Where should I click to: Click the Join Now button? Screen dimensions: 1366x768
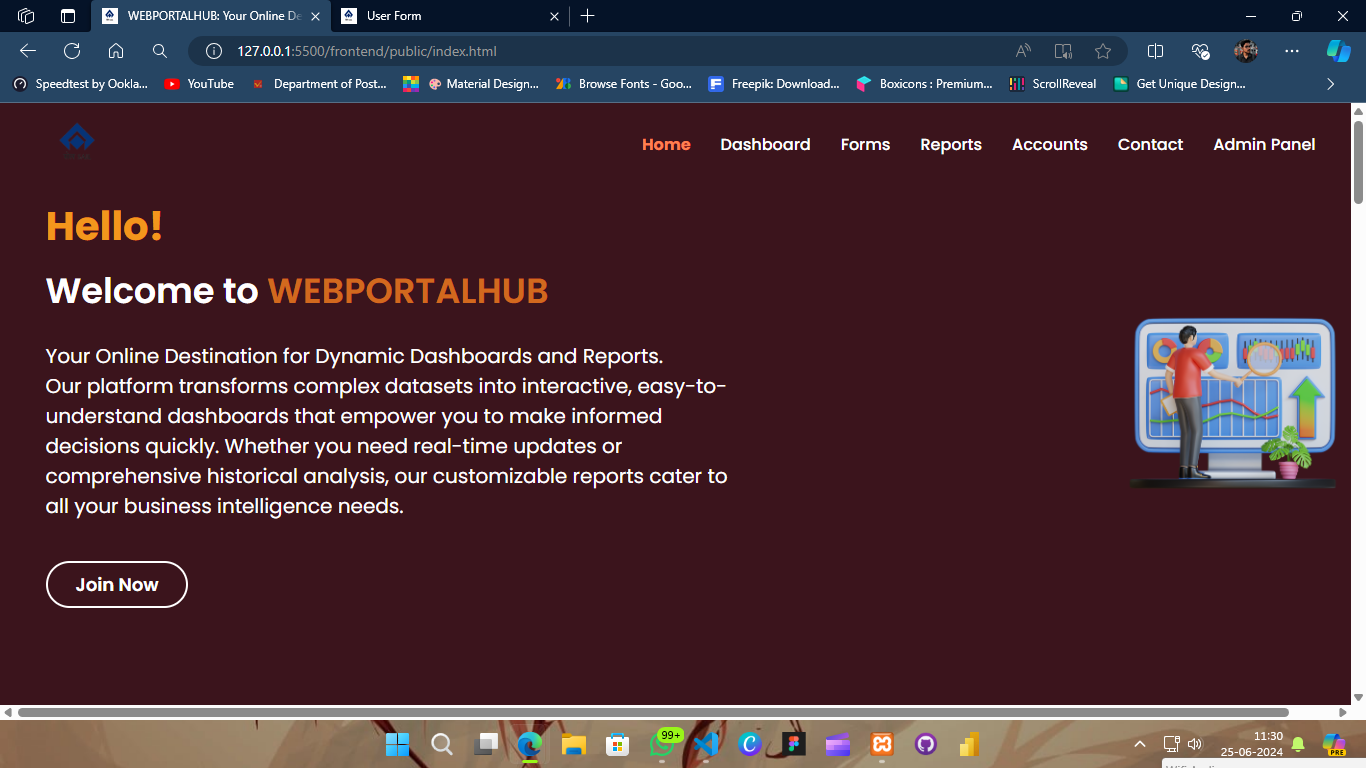[116, 584]
